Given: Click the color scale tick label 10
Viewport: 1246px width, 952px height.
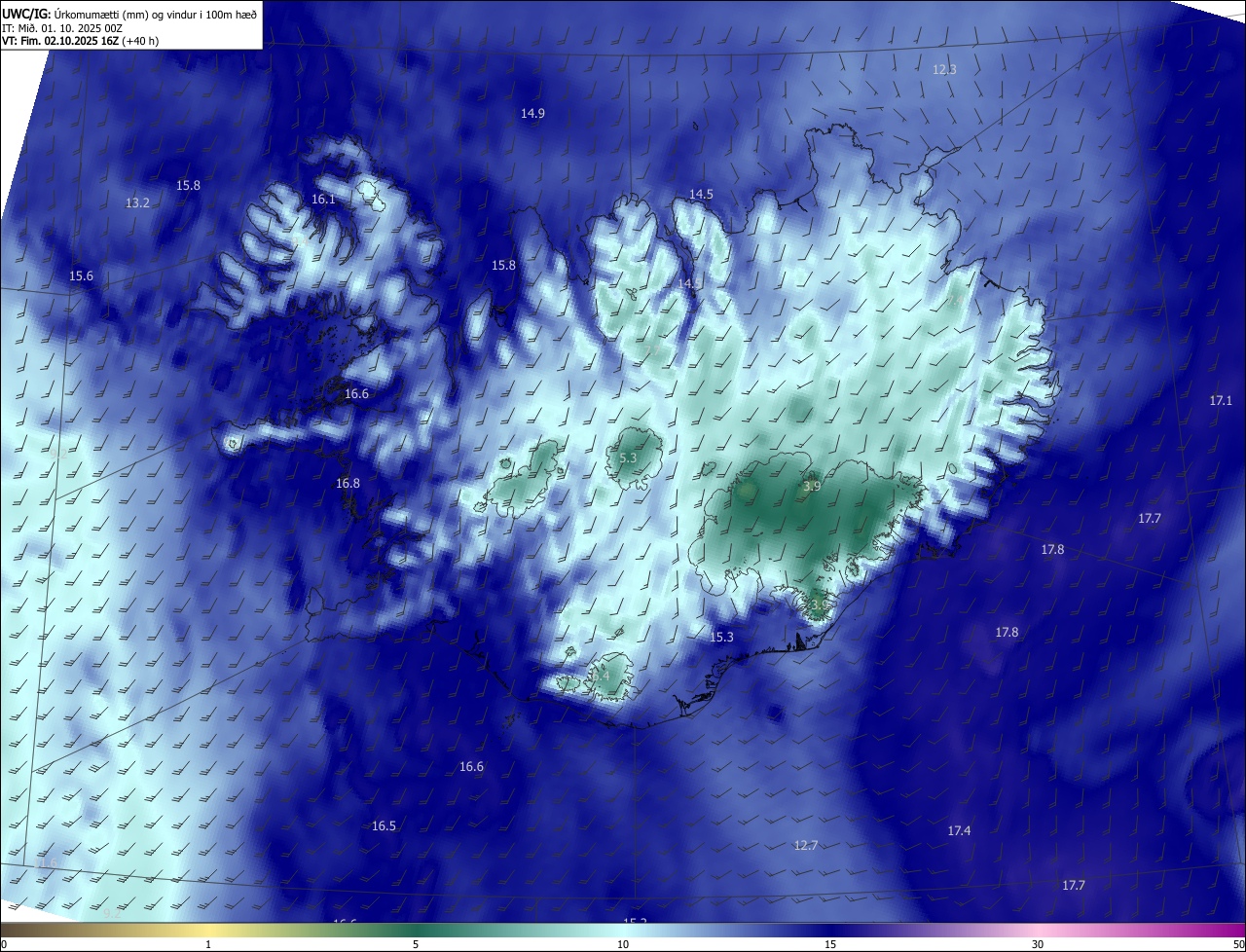Looking at the screenshot, I should pos(623,944).
